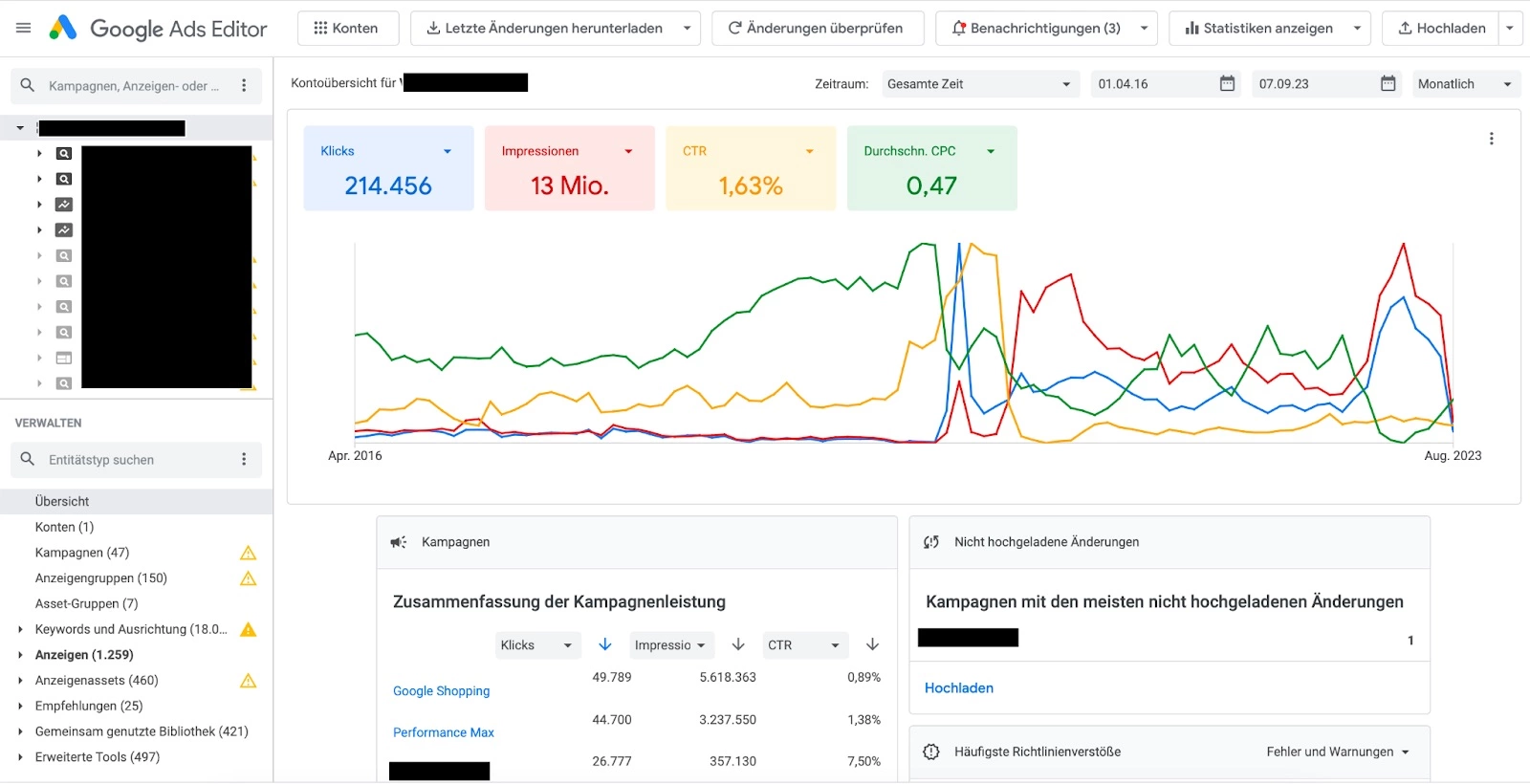Select Kampagnen (47) entry
1530x784 pixels.
82,553
